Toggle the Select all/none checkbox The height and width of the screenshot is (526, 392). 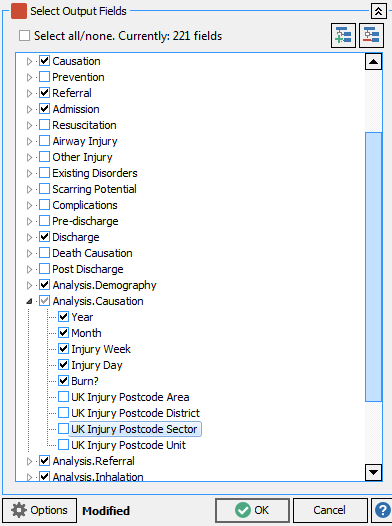tap(24, 36)
